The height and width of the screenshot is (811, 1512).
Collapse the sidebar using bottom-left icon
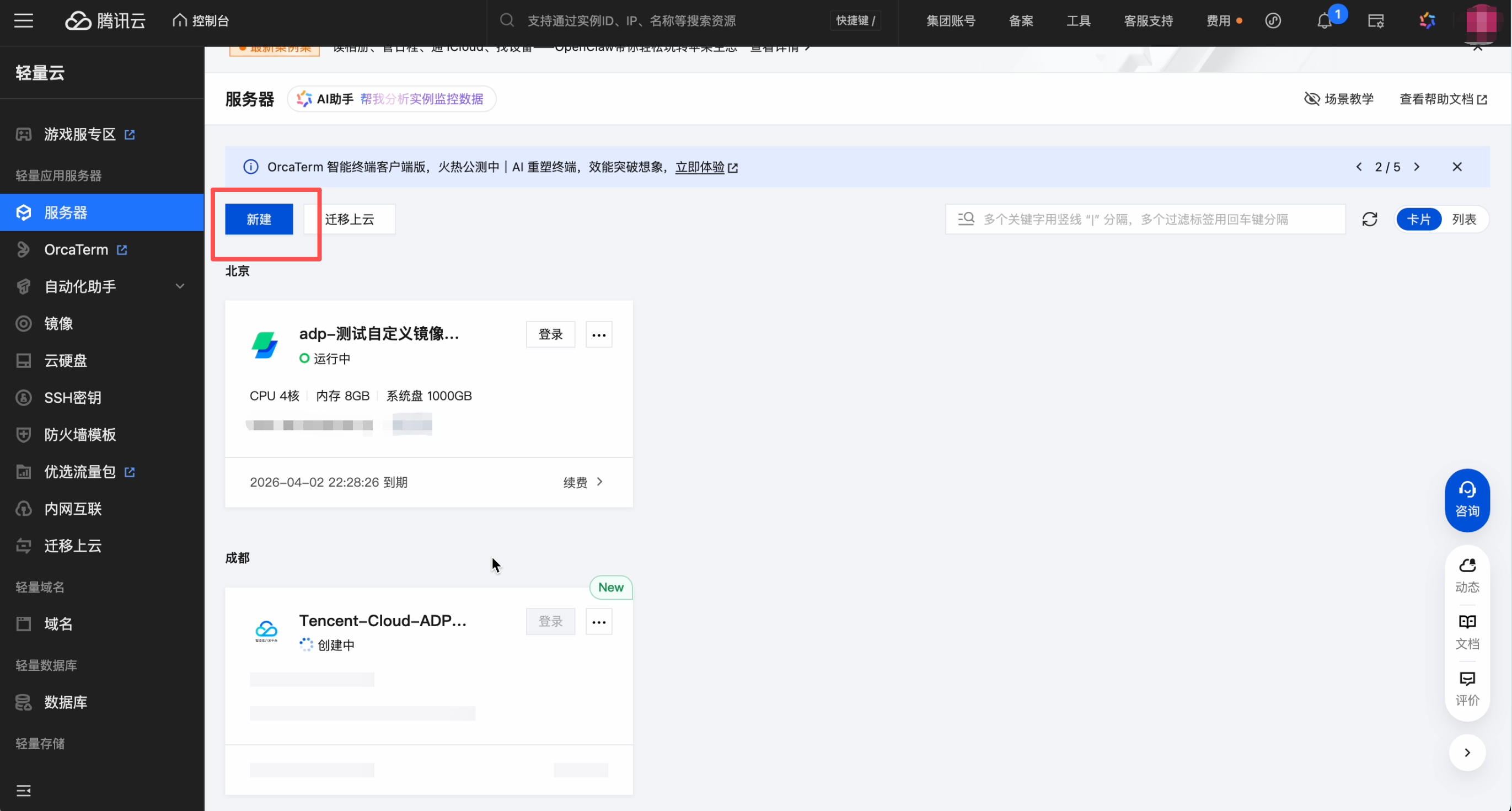24,791
